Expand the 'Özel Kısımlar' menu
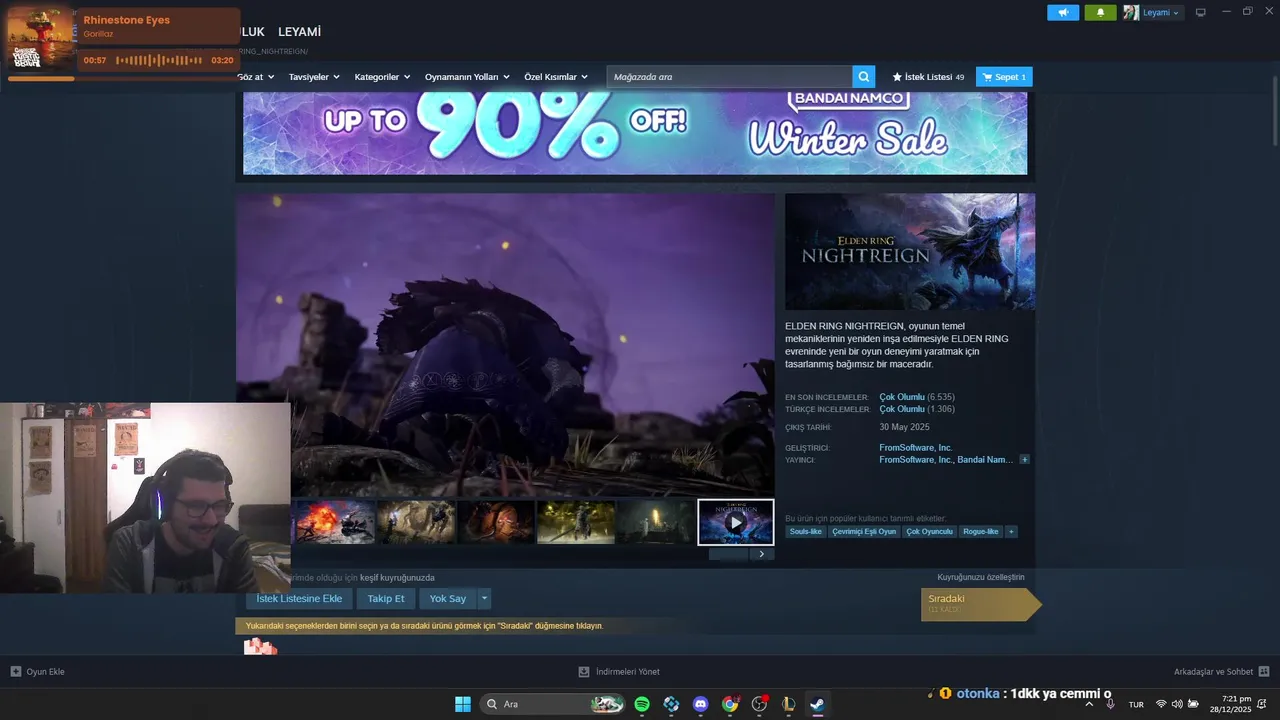 click(x=556, y=77)
